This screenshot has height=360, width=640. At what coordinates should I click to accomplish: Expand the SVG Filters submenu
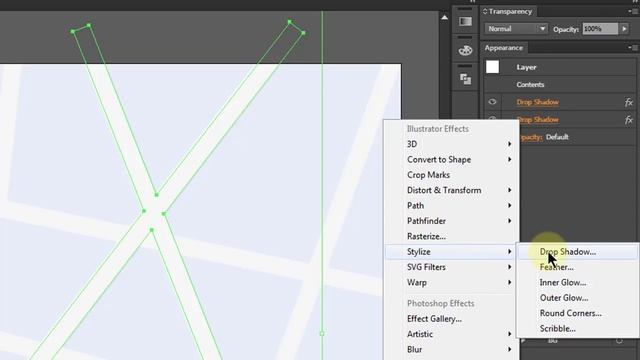click(x=450, y=267)
